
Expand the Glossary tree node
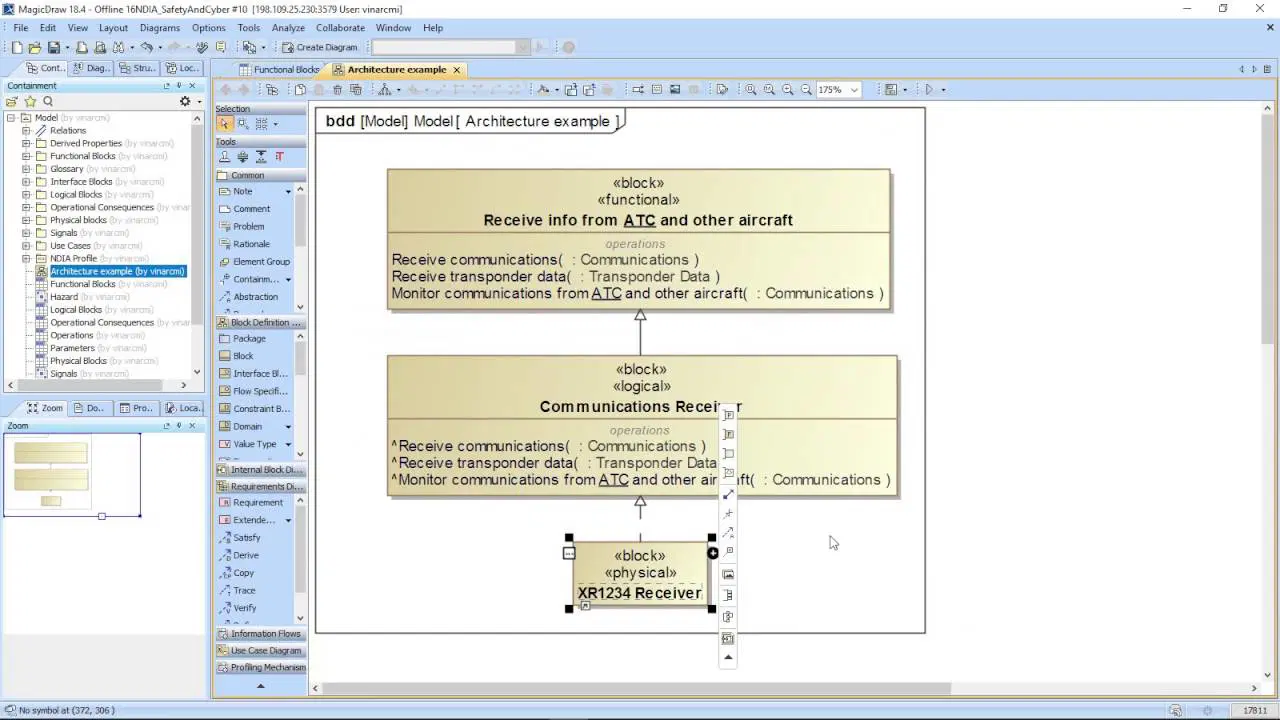tap(26, 169)
